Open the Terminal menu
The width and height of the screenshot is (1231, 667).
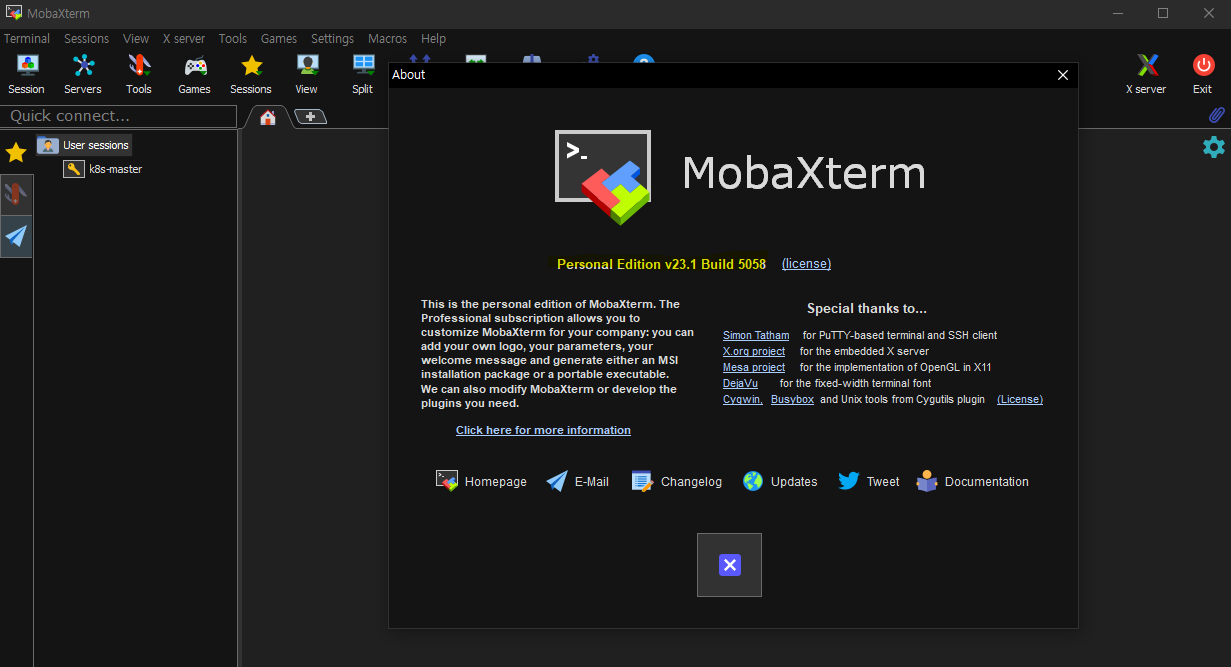point(27,39)
